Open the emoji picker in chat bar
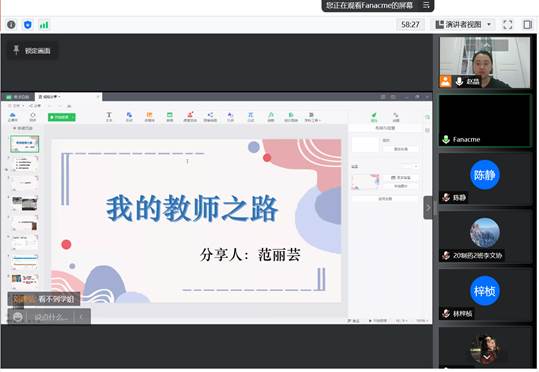539x372 pixels. 18,317
